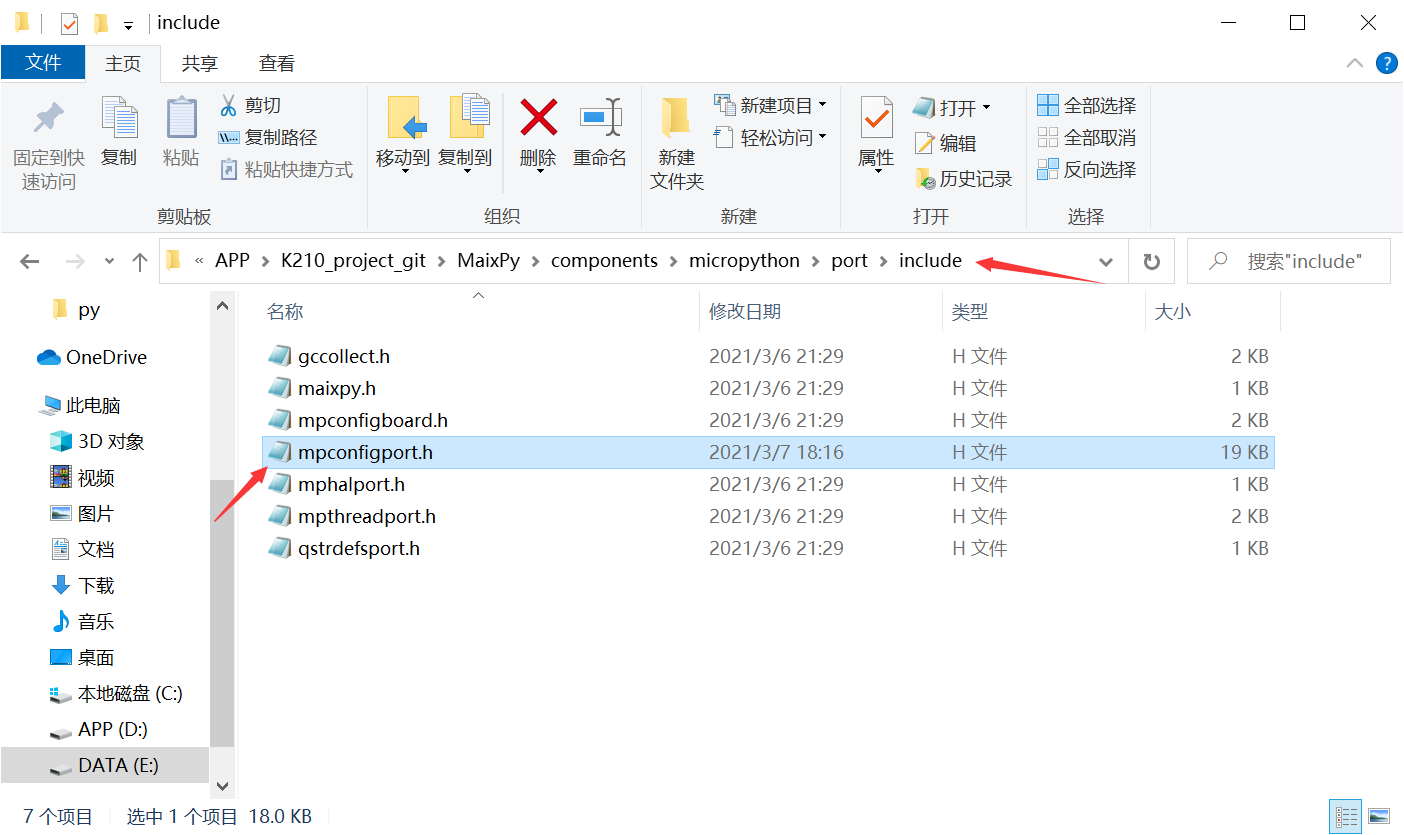Select file mpthreadport.h
The image size is (1404, 835).
(768, 516)
